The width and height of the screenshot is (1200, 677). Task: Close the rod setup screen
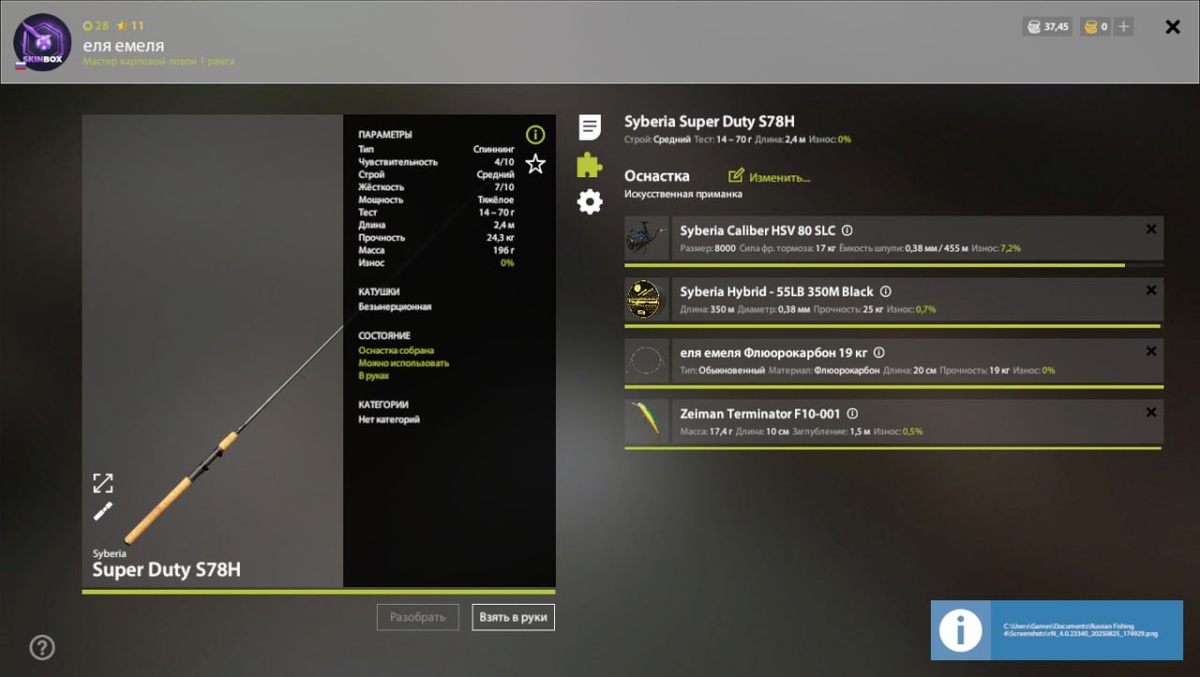tap(1173, 27)
